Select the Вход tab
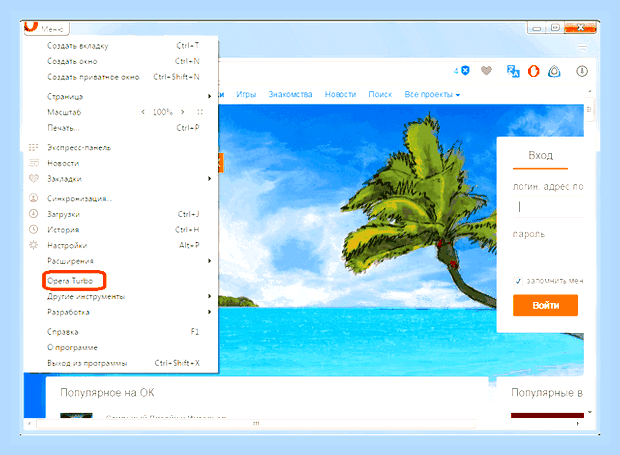Viewport: 620px width, 455px height. point(540,155)
